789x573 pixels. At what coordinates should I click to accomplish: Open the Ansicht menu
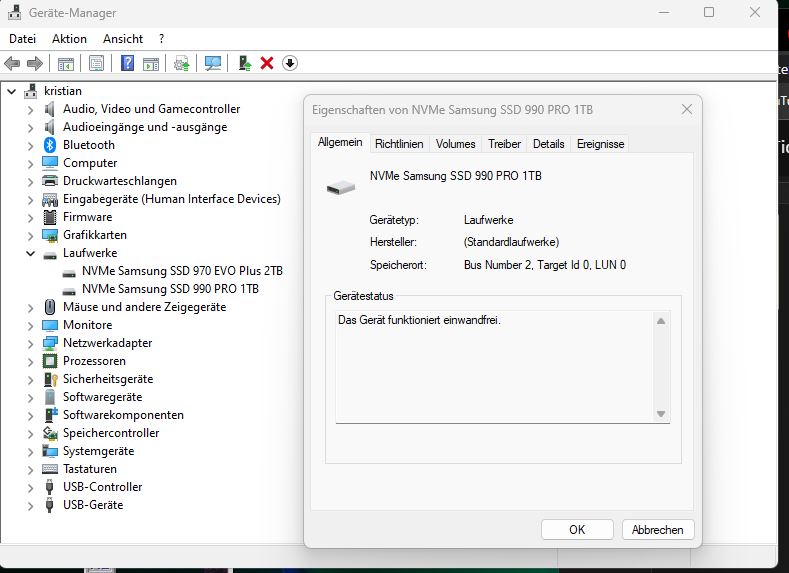click(x=123, y=39)
